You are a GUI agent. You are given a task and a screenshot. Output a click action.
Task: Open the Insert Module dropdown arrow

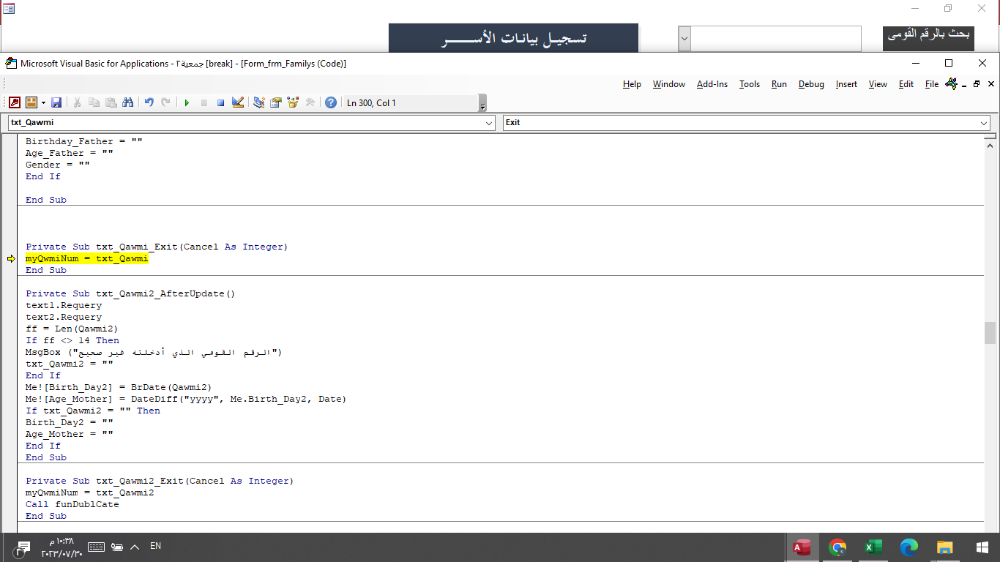pos(43,103)
